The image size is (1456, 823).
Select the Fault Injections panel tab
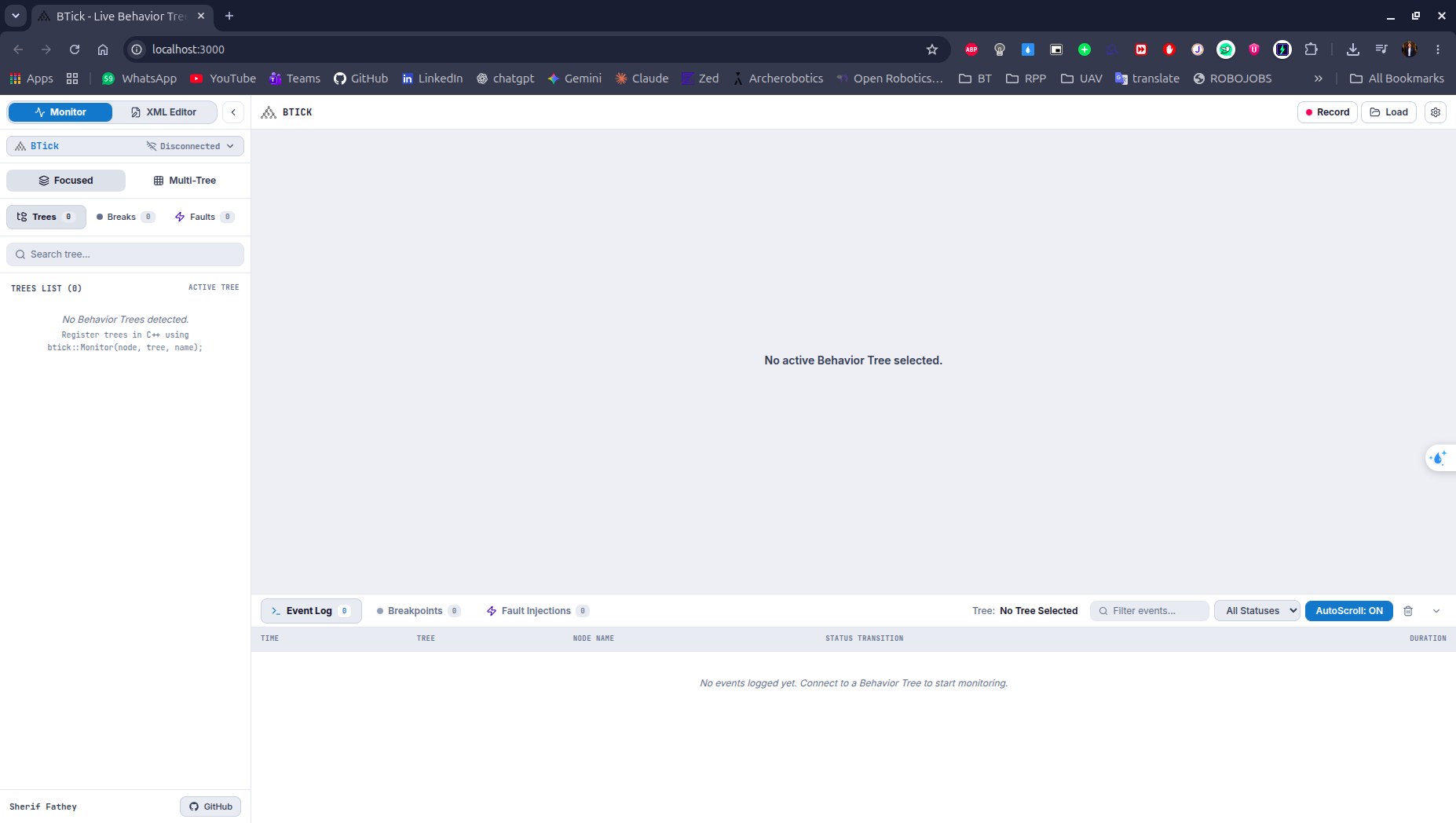(537, 611)
